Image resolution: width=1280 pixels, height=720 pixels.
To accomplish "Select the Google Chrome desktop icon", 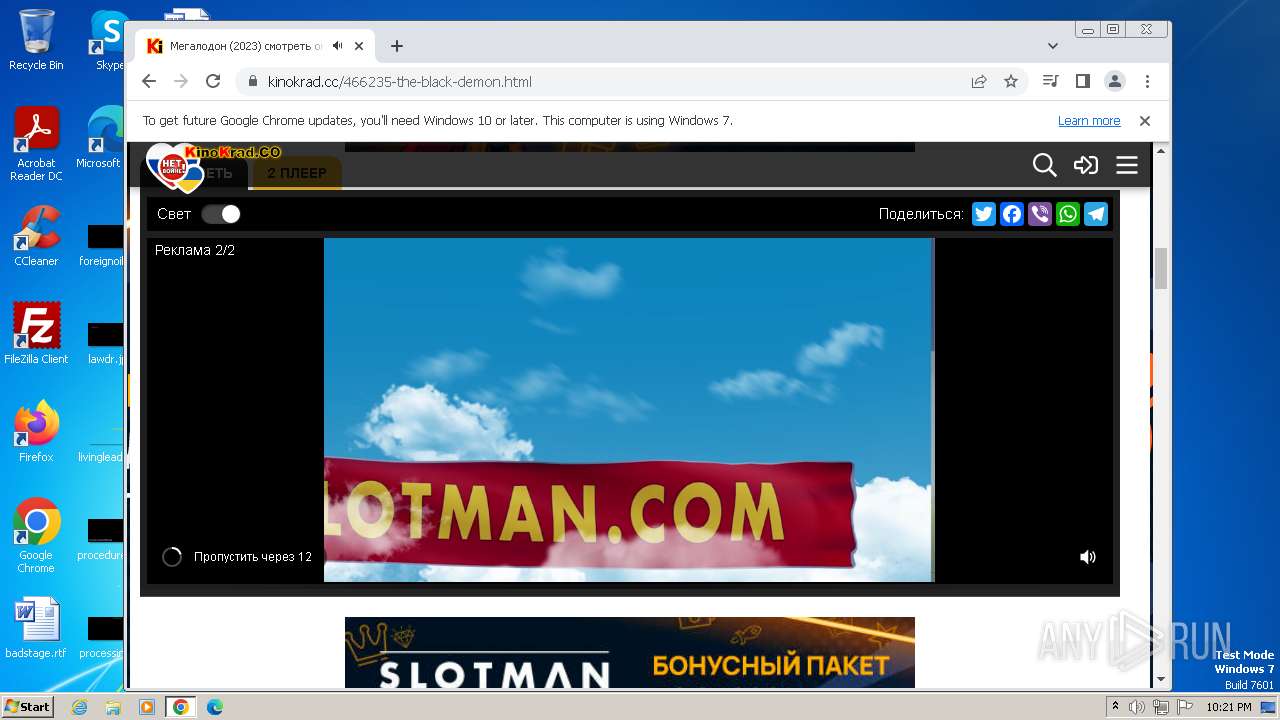I will [x=36, y=535].
